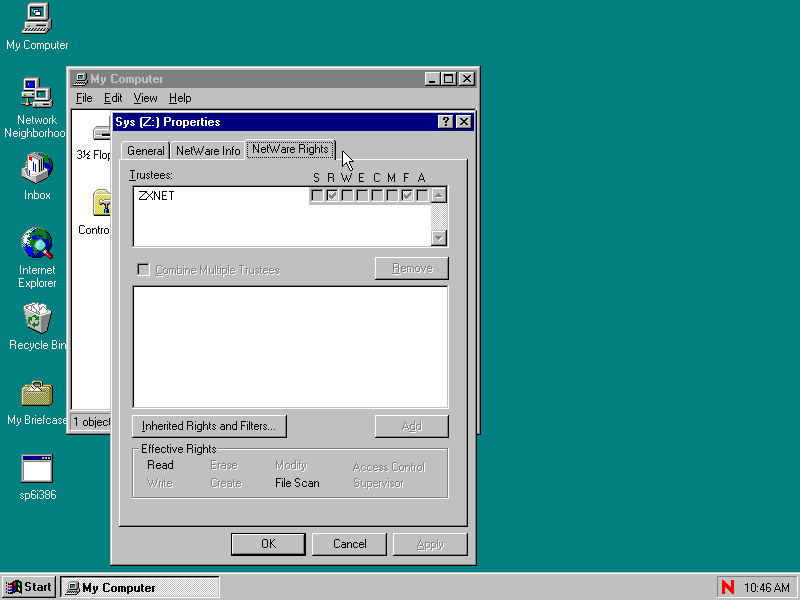Viewport: 800px width, 600px height.
Task: Click the Apply button
Action: (x=430, y=544)
